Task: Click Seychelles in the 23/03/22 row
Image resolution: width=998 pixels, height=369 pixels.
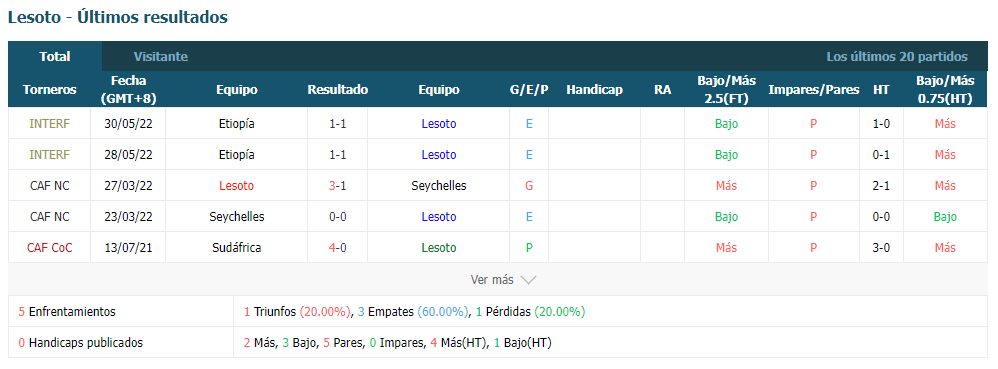Action: [236, 217]
